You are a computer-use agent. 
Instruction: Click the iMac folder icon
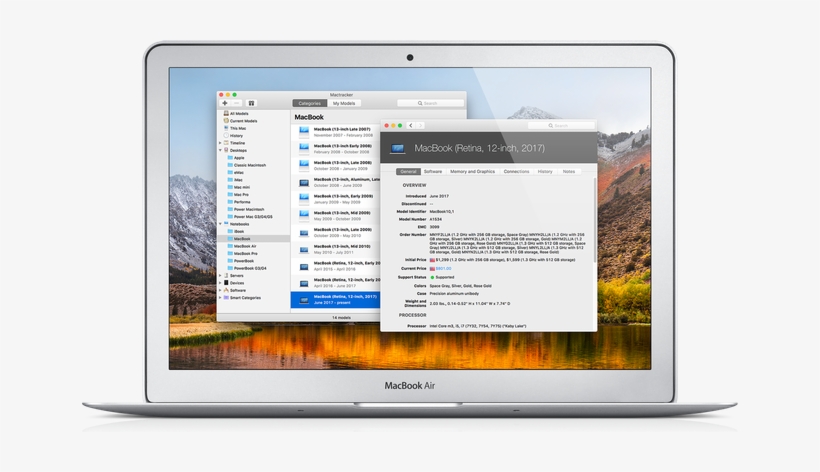click(x=230, y=180)
